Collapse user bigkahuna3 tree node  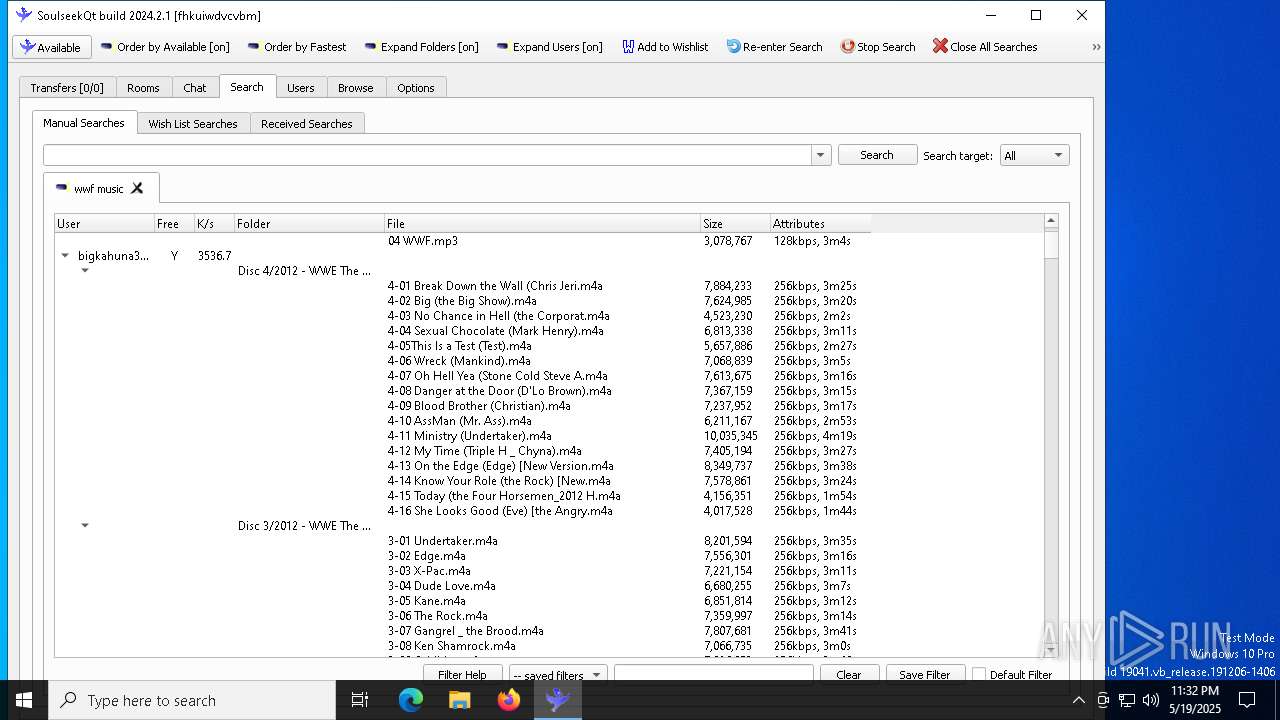click(65, 256)
